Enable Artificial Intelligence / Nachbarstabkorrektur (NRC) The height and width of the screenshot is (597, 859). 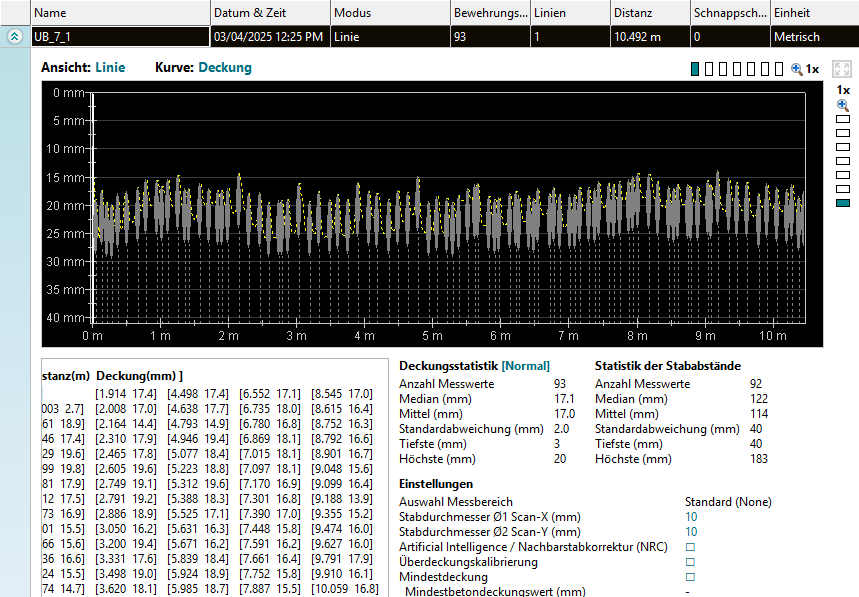pos(689,548)
